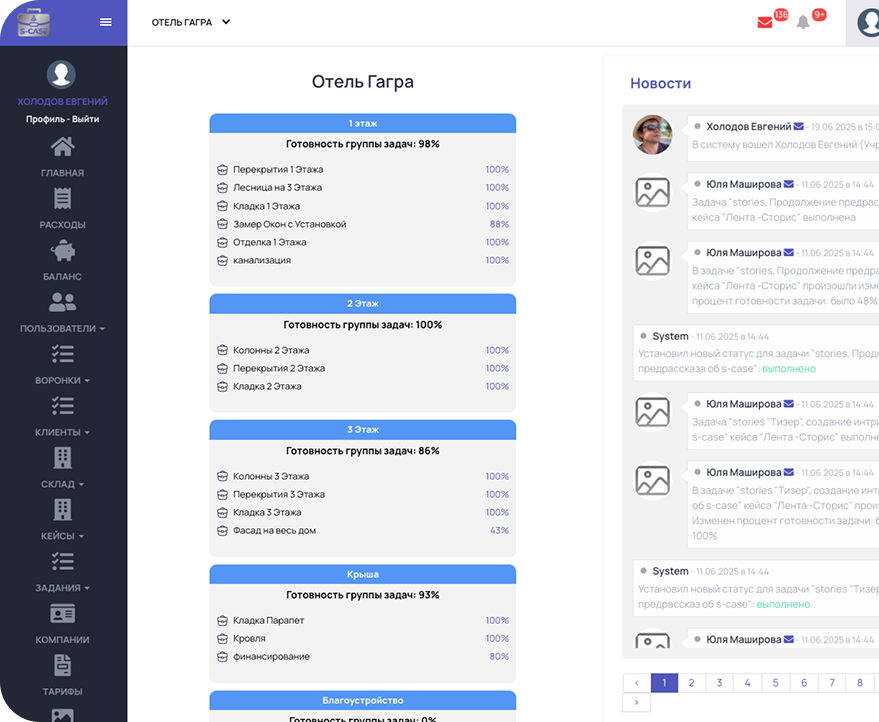
Task: Go to news page 5
Action: (776, 683)
